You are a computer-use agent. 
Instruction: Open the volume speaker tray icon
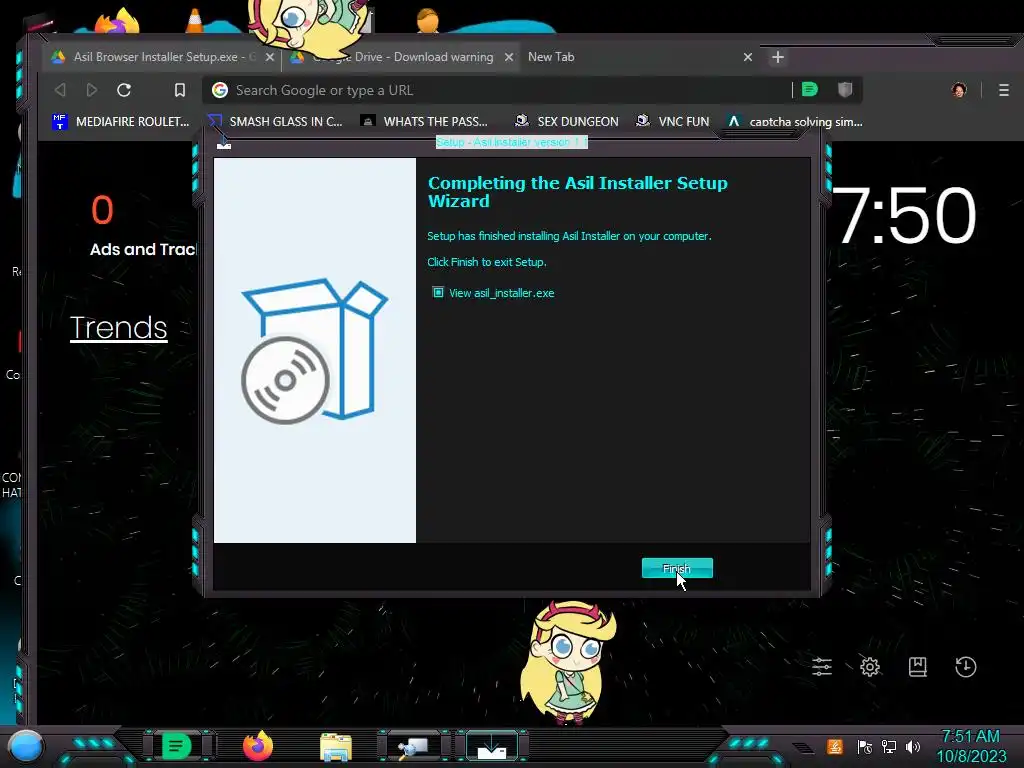[912, 746]
